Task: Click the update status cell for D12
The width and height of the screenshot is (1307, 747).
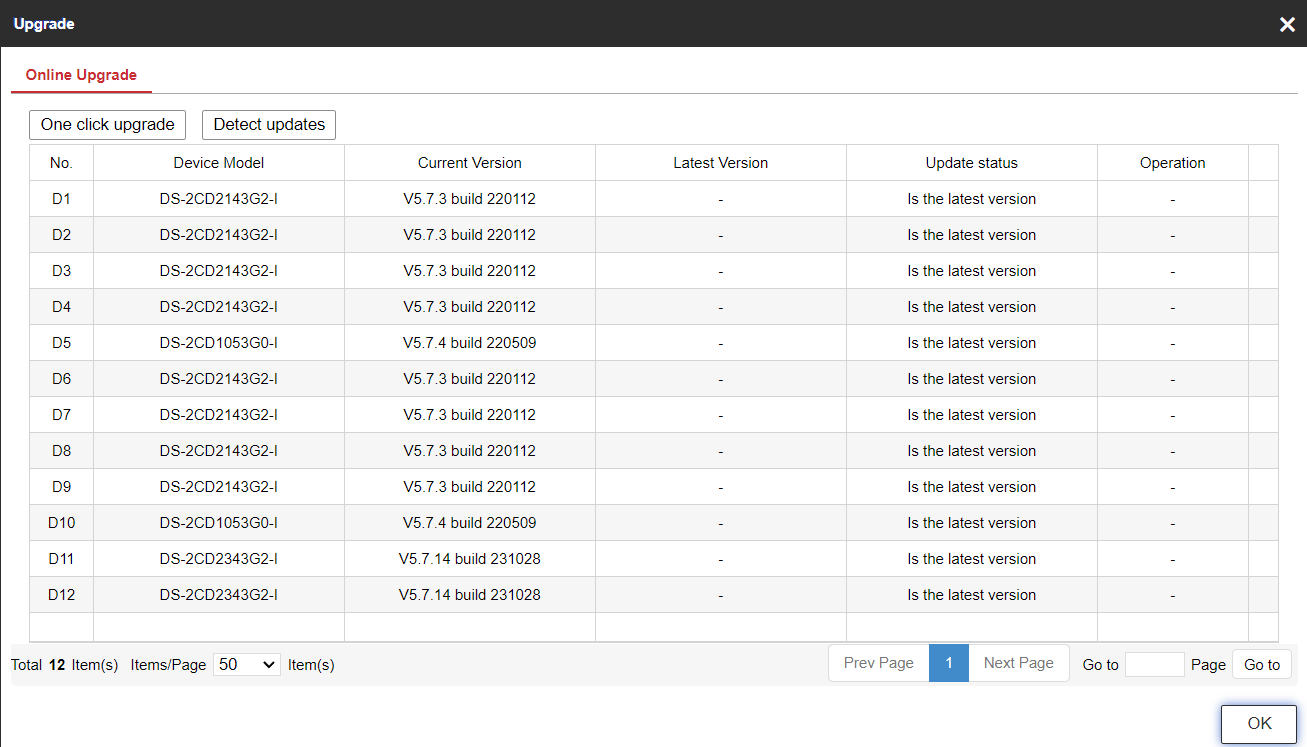Action: pyautogui.click(x=971, y=595)
